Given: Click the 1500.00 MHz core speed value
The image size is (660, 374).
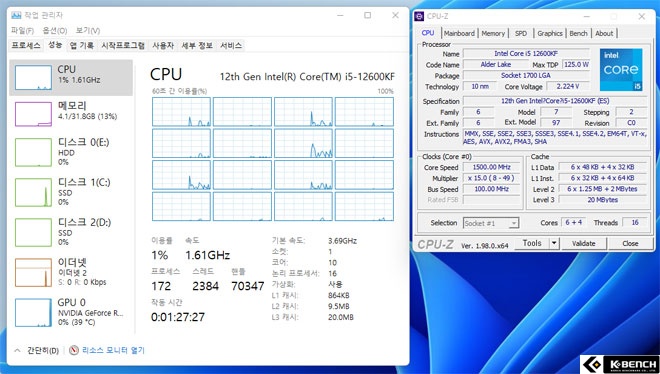Looking at the screenshot, I should [492, 167].
